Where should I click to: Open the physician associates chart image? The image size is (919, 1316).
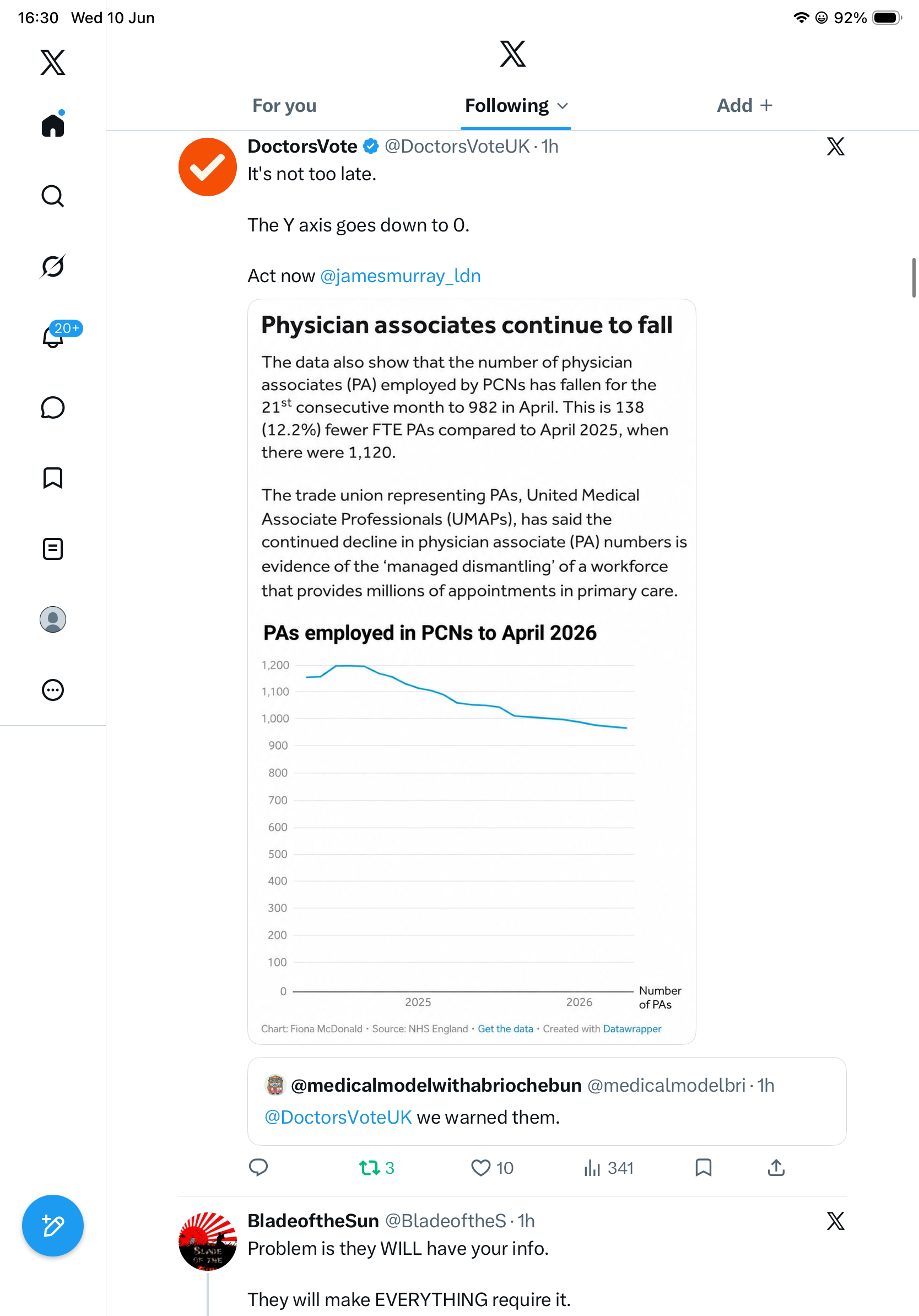coord(472,671)
